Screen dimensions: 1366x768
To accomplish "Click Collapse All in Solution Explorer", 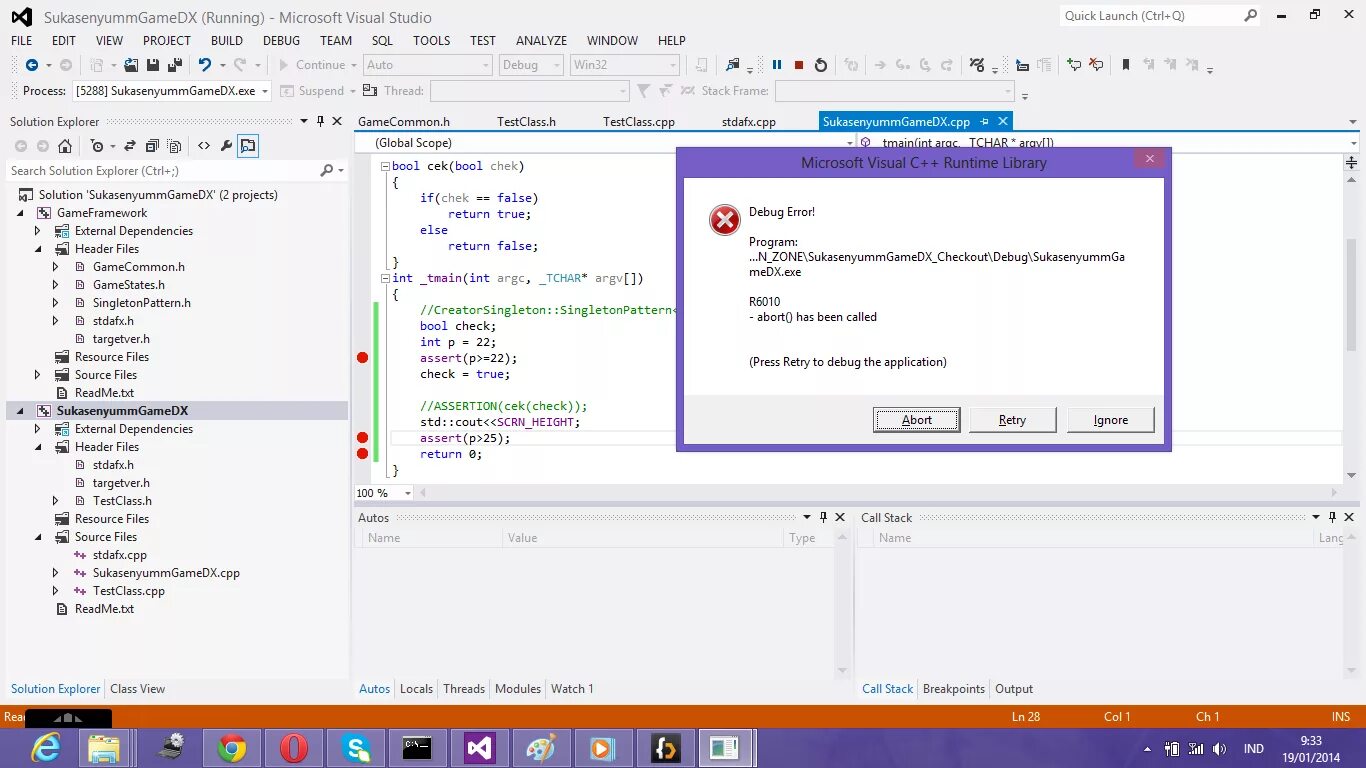I will coord(151,146).
